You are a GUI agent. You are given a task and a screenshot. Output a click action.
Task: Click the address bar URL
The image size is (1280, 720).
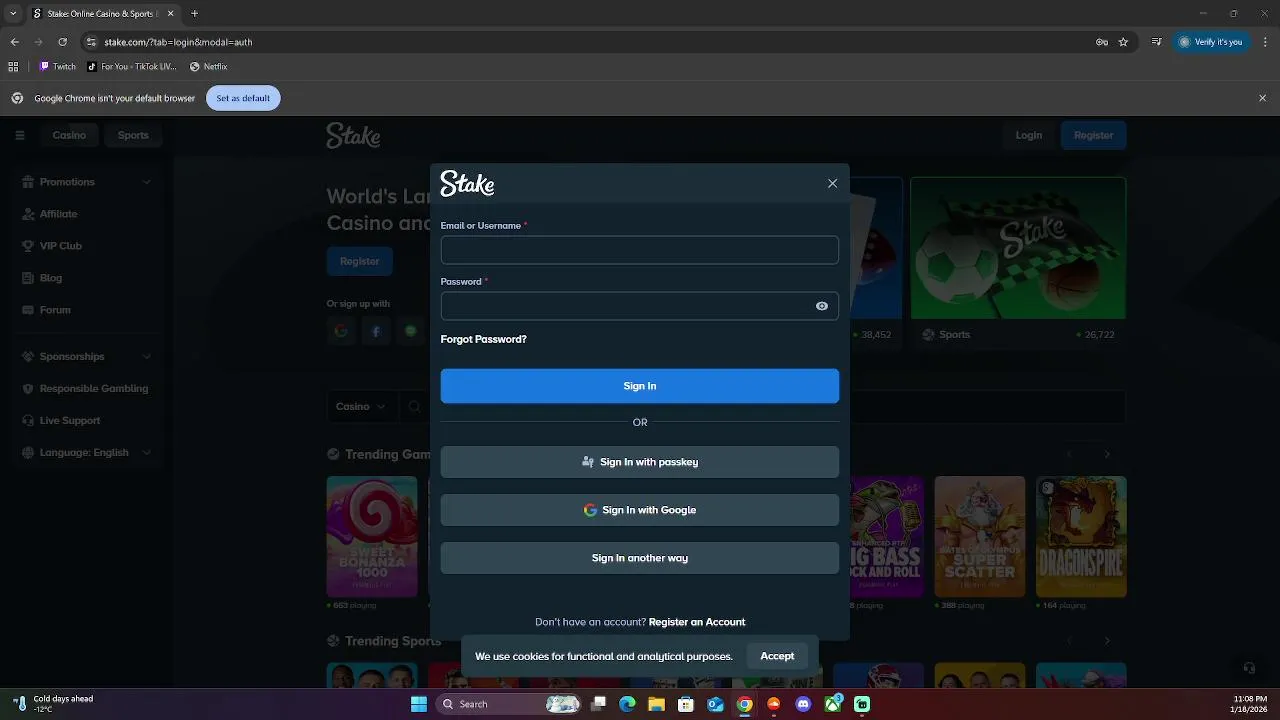pos(178,42)
